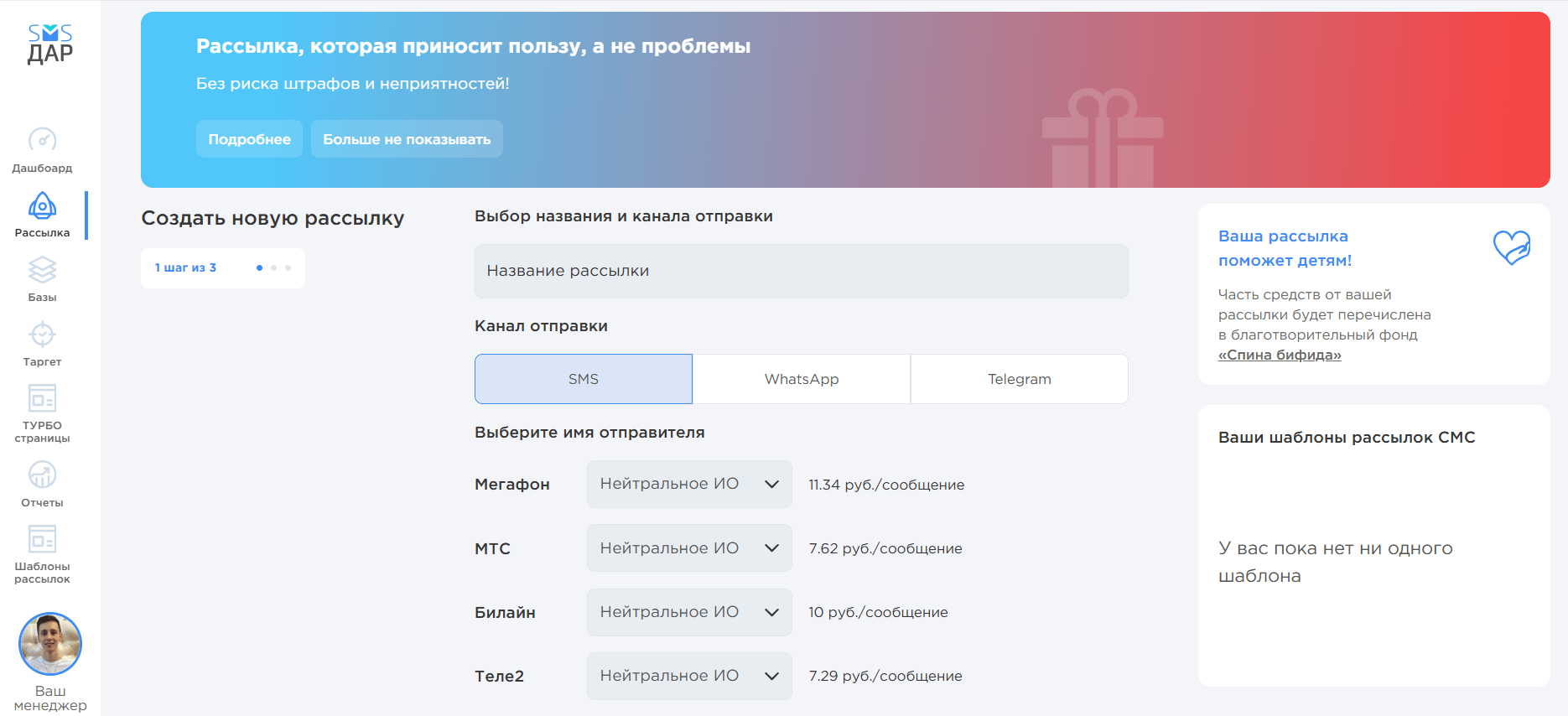Click the Рассылка rocket icon

(x=42, y=205)
